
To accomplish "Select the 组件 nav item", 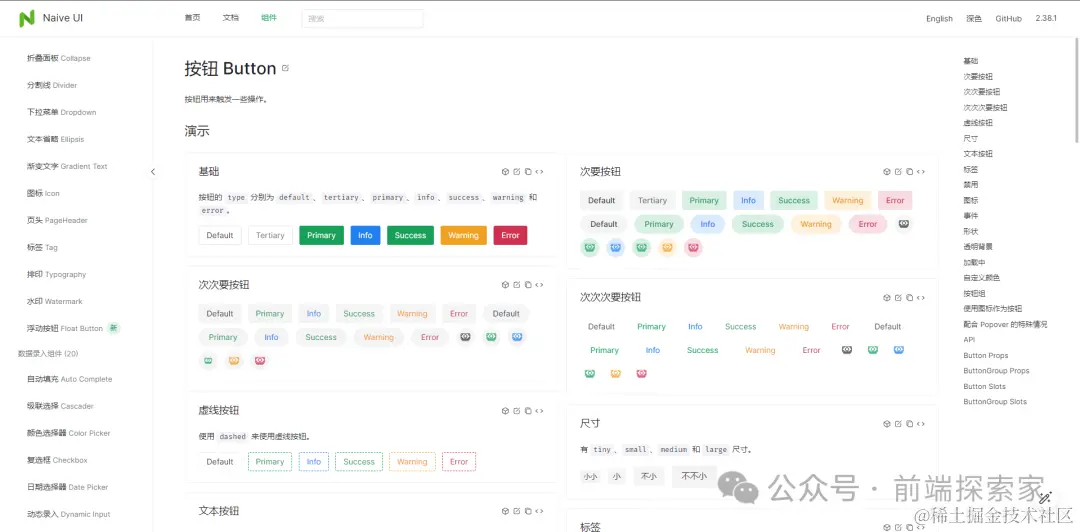I will (269, 18).
